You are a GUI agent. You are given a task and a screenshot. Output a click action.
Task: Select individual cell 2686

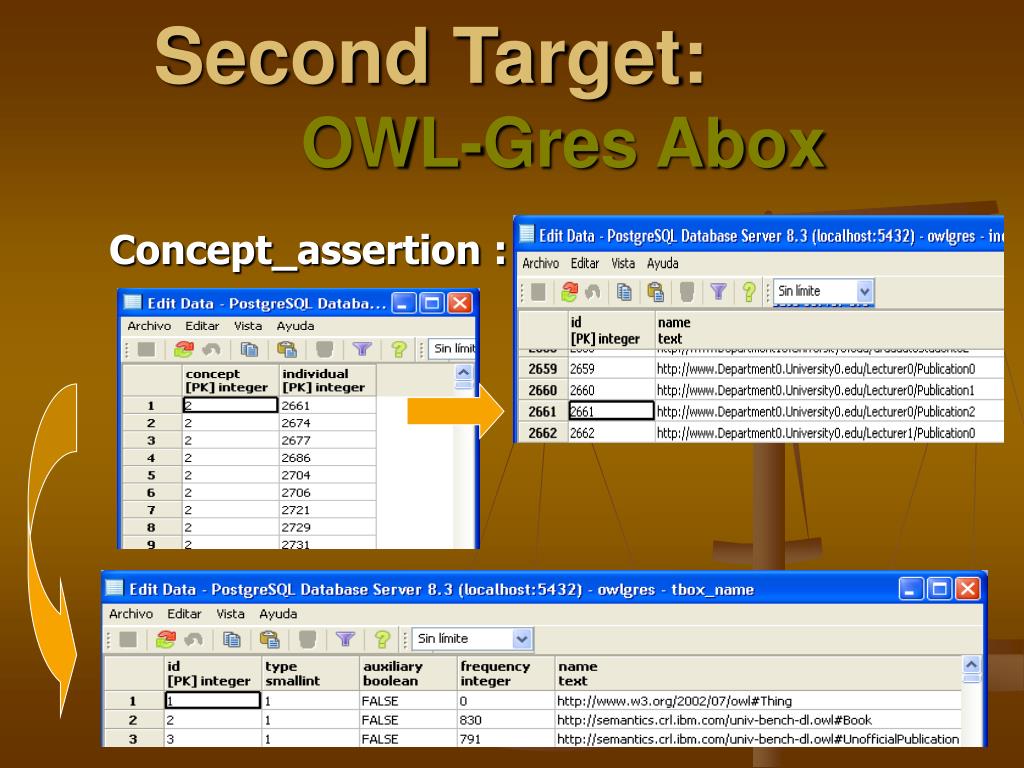pos(327,458)
